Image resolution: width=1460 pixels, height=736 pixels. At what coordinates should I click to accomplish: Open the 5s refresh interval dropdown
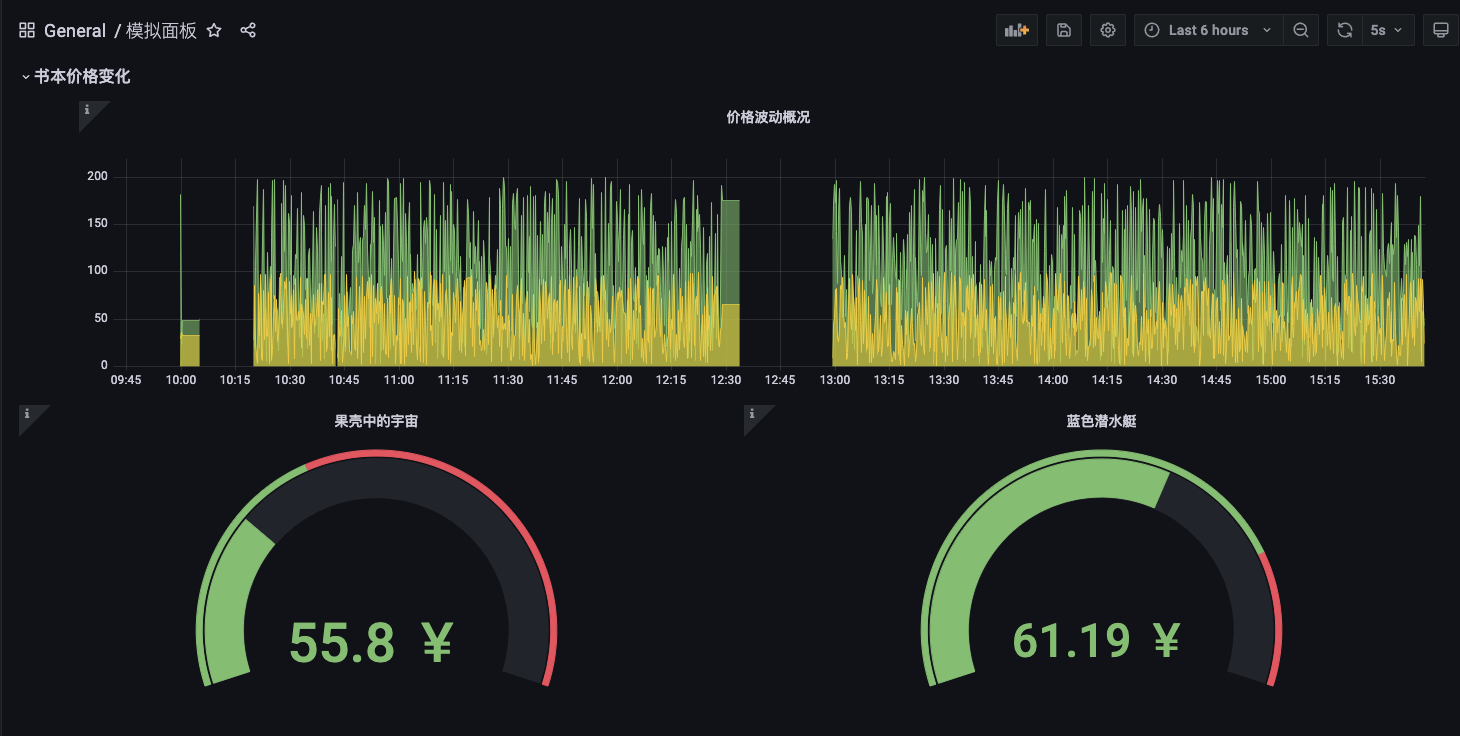(1386, 30)
